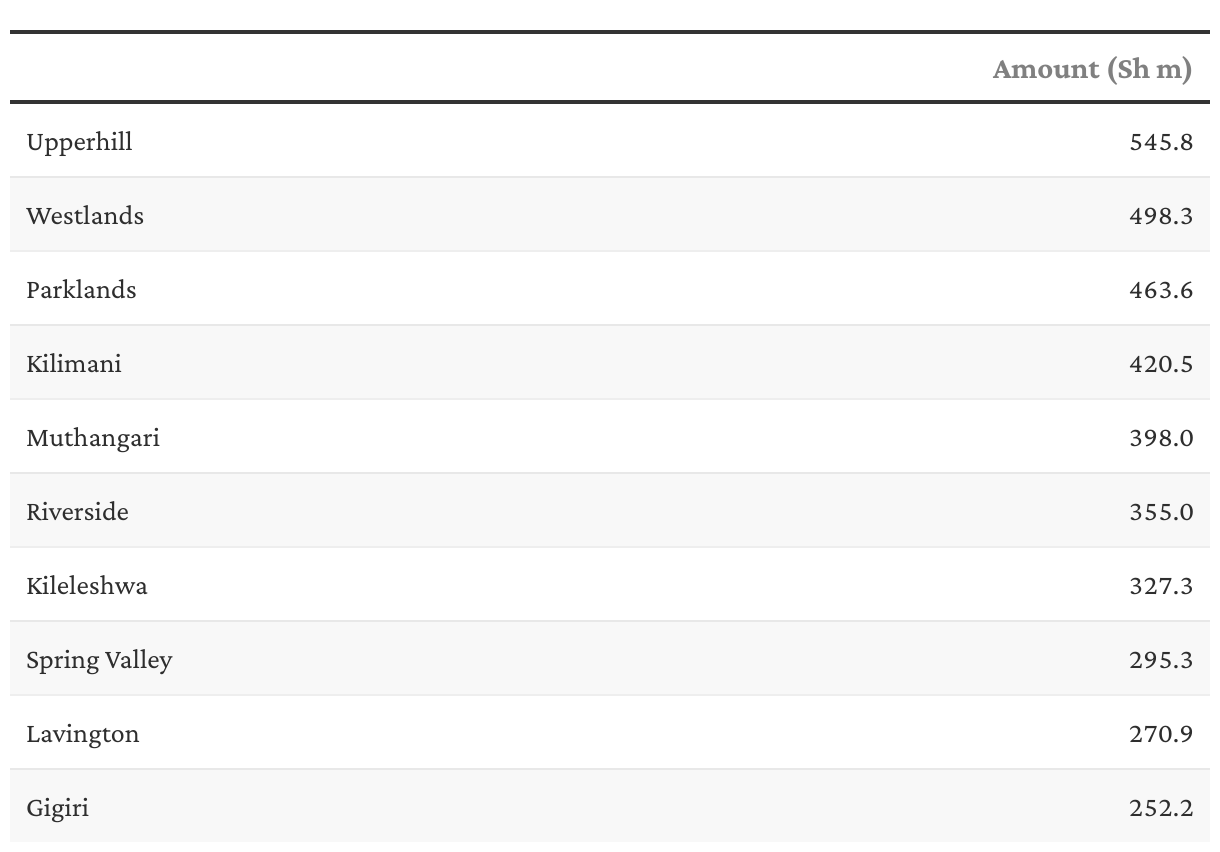Select the 270.9 Lavington amount

click(x=1161, y=734)
